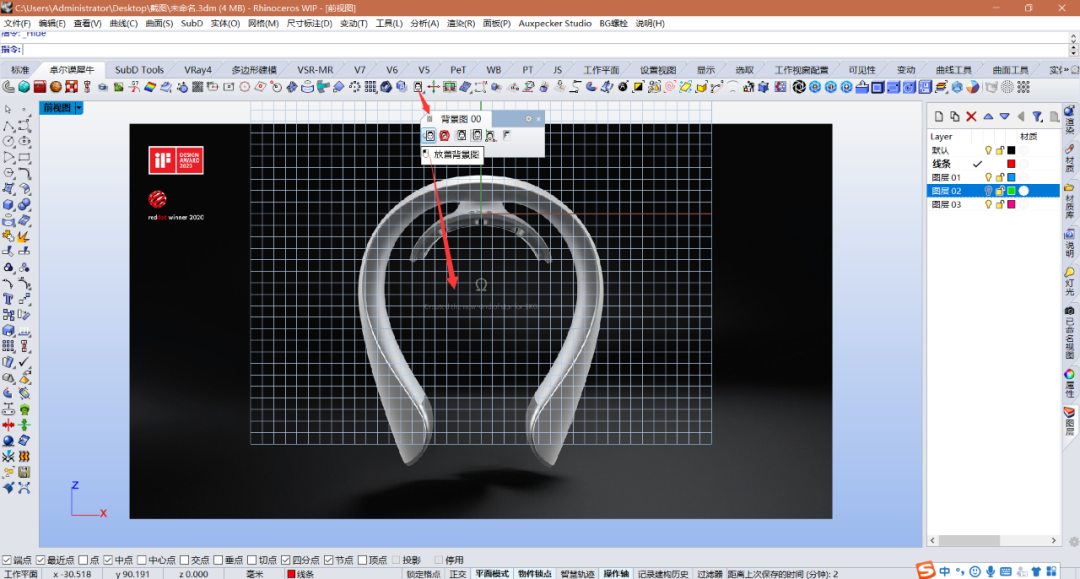Screen dimensions: 1080x579
Task: Toggle visibility bulb of 图层 01
Action: (988, 178)
